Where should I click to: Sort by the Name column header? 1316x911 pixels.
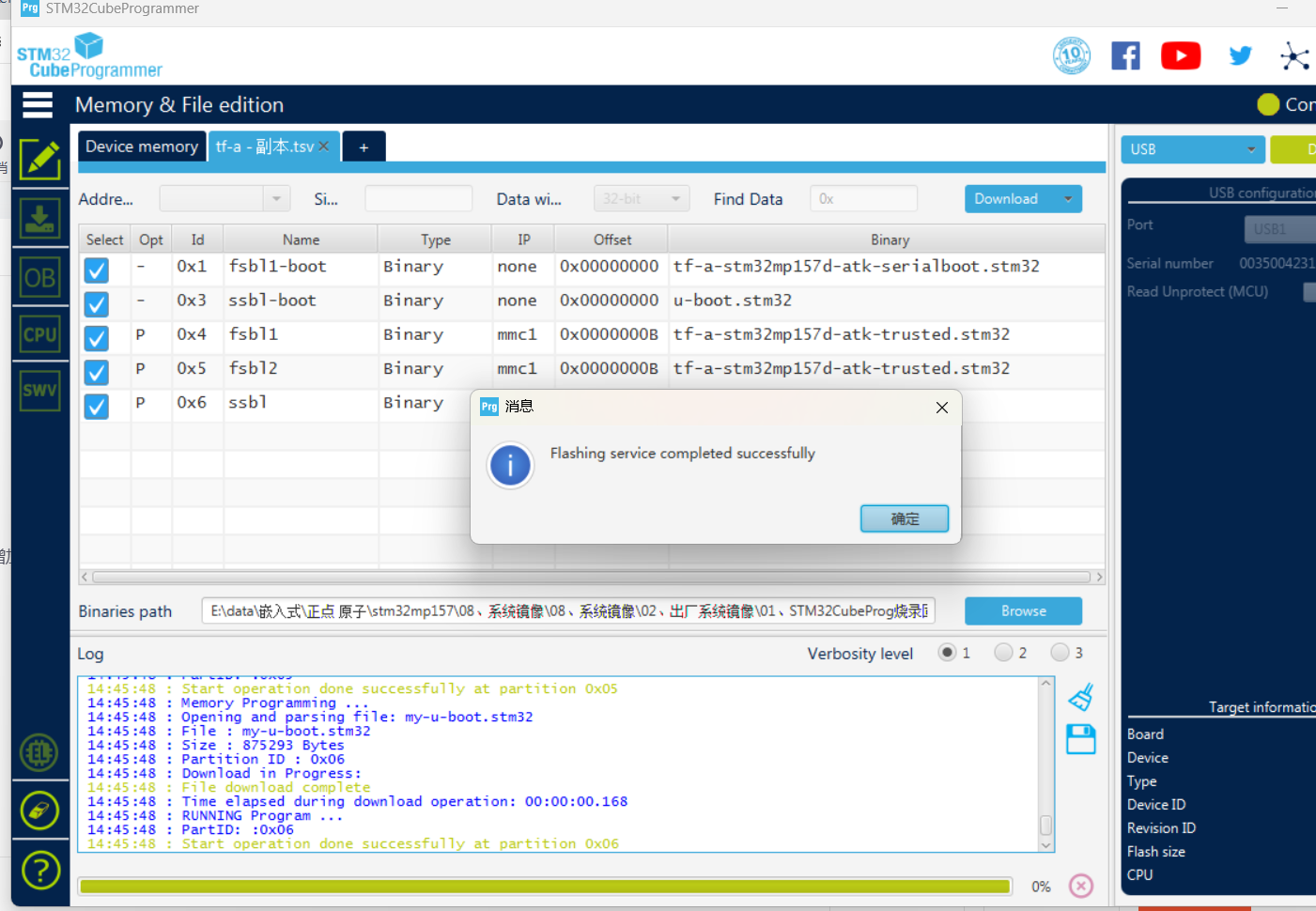301,239
